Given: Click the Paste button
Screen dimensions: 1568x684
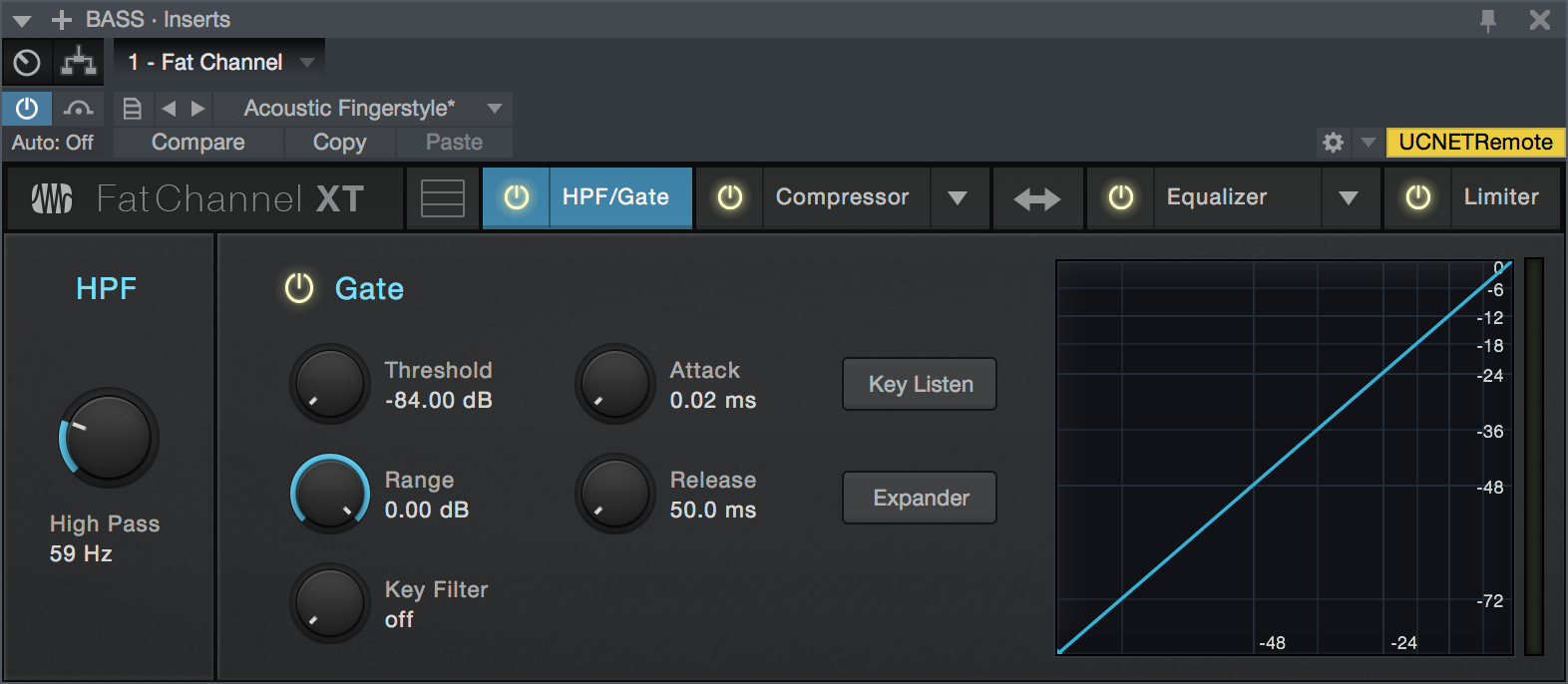Looking at the screenshot, I should coord(455,143).
